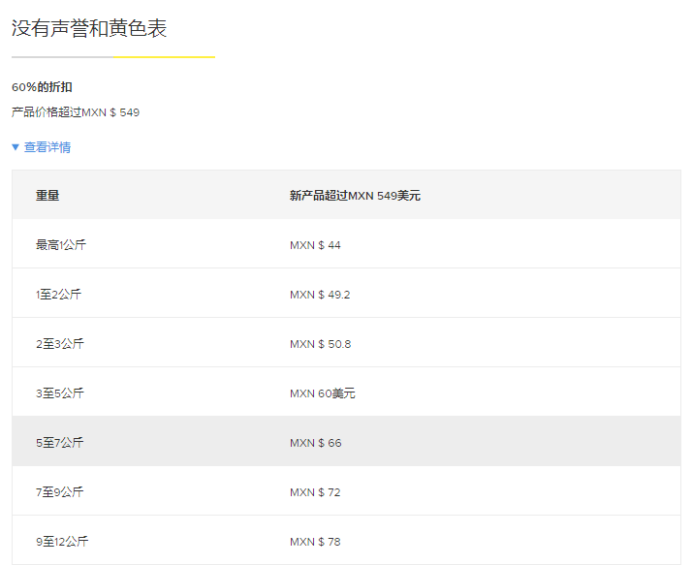Click the yellow segment of the reputation bar
692x565 pixels.
click(x=164, y=57)
